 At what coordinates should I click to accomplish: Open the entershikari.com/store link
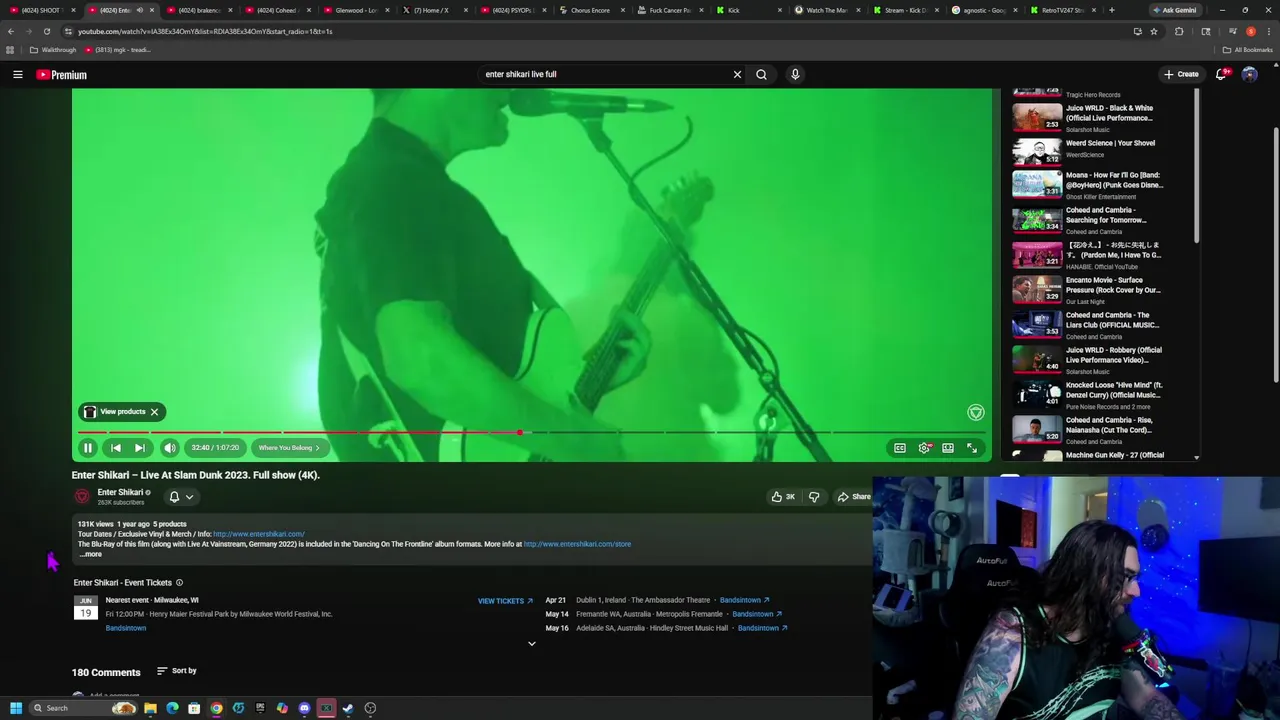(577, 544)
